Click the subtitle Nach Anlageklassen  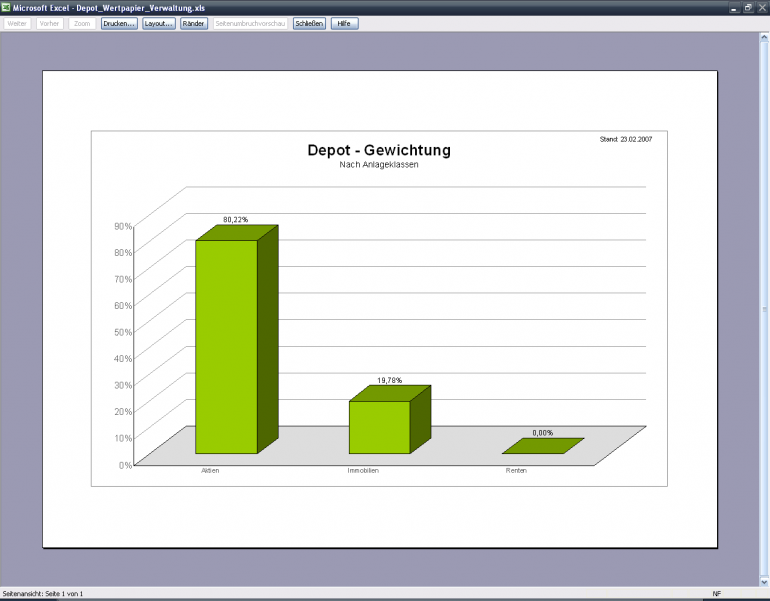379,164
